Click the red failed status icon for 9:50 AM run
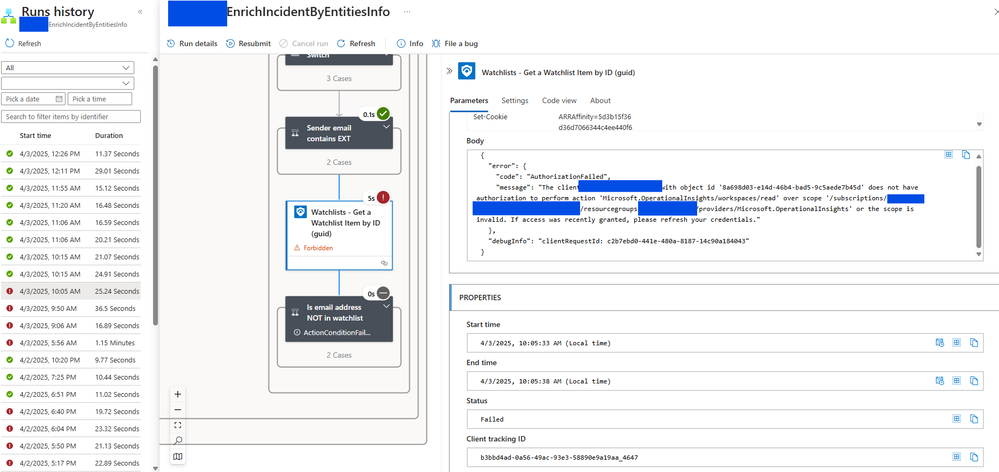This screenshot has width=999, height=472. (x=10, y=308)
